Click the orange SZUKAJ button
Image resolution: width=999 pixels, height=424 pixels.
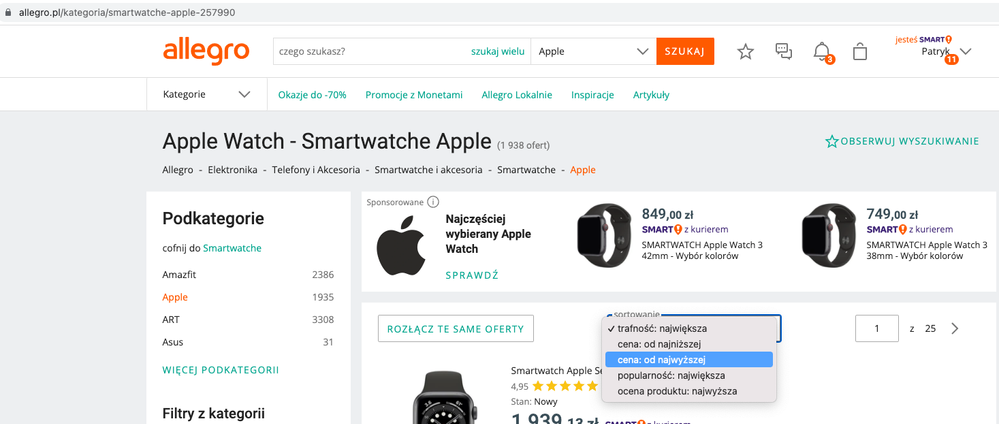[685, 51]
